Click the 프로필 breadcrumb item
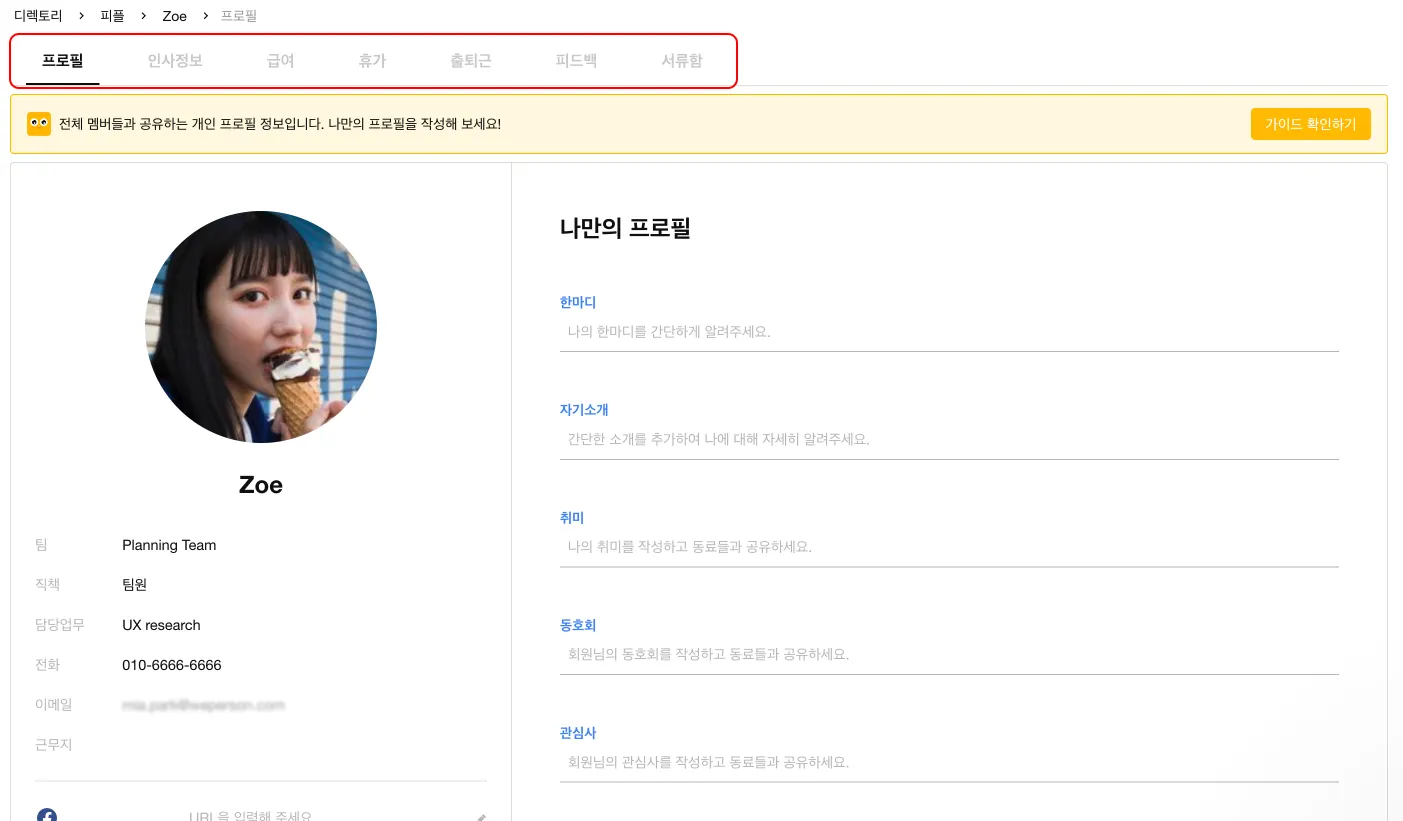The height and width of the screenshot is (821, 1403). point(239,16)
